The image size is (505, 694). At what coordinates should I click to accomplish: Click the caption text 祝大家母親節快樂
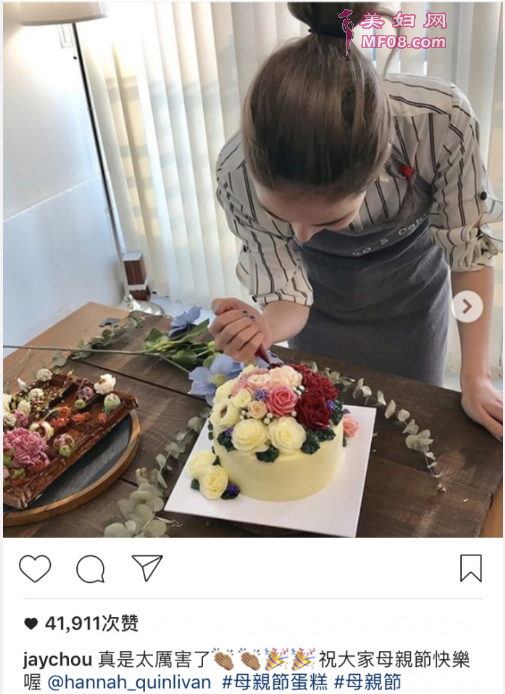coord(394,660)
